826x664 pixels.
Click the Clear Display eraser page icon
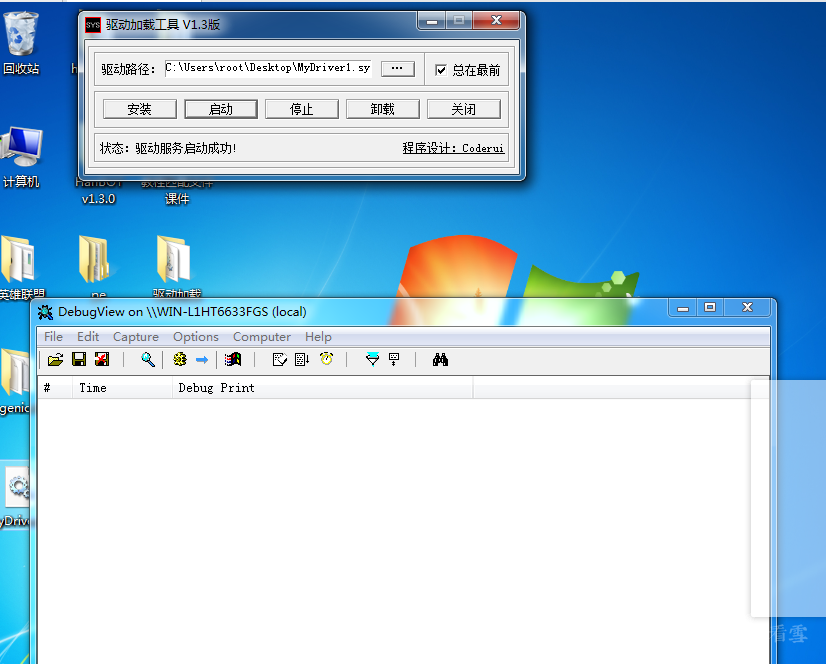[x=280, y=360]
